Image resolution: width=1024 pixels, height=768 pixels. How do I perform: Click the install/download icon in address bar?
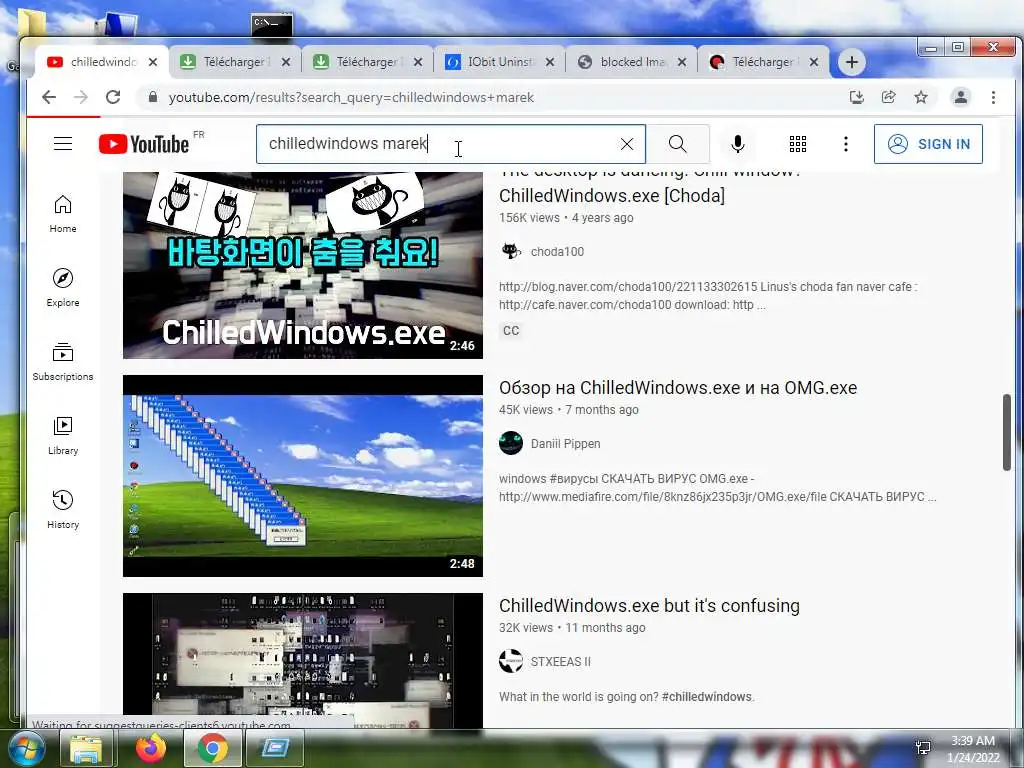point(856,97)
